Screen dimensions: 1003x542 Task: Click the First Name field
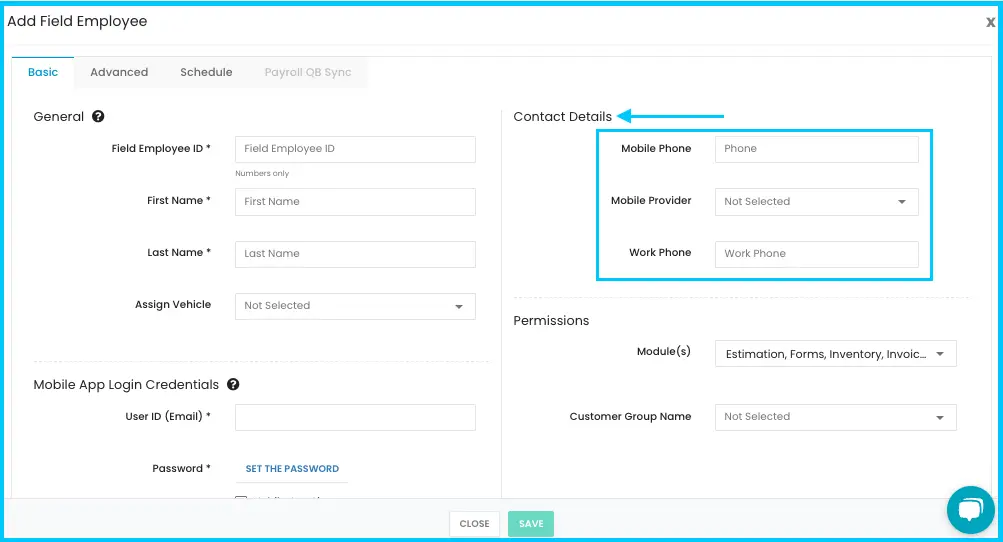[x=355, y=202]
